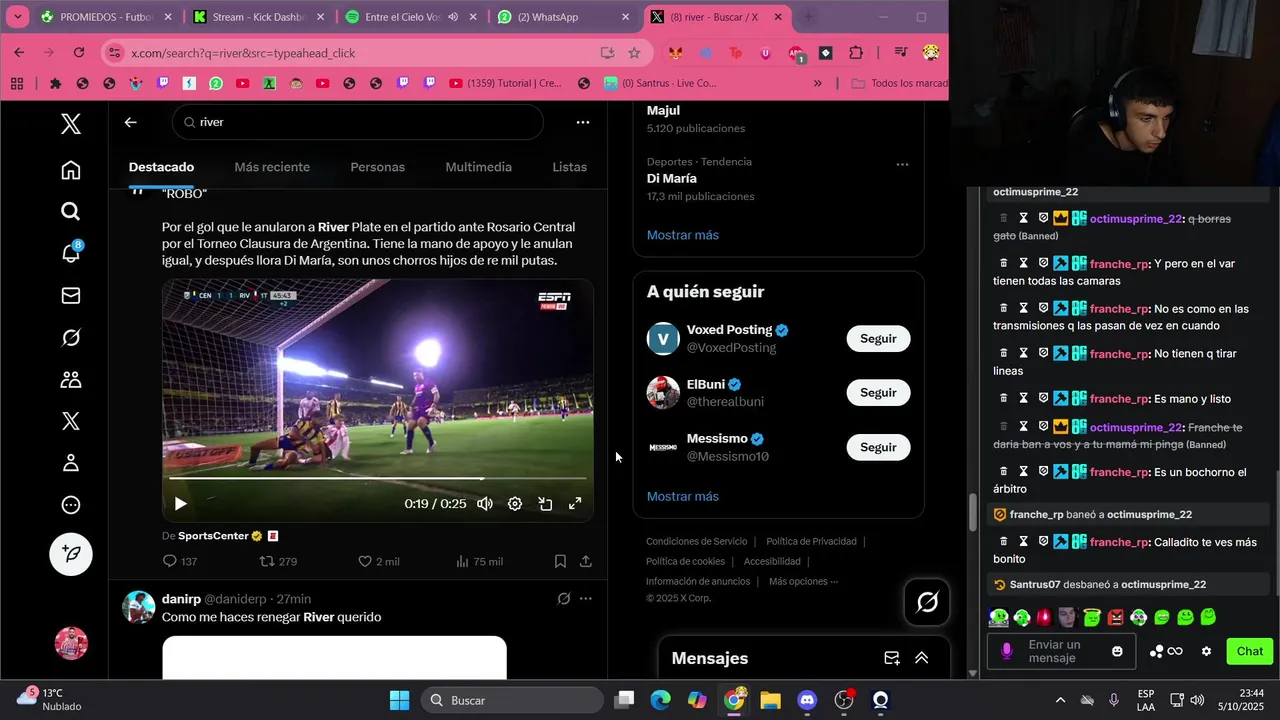Switch to Listas tab
The width and height of the screenshot is (1280, 720).
(x=569, y=167)
